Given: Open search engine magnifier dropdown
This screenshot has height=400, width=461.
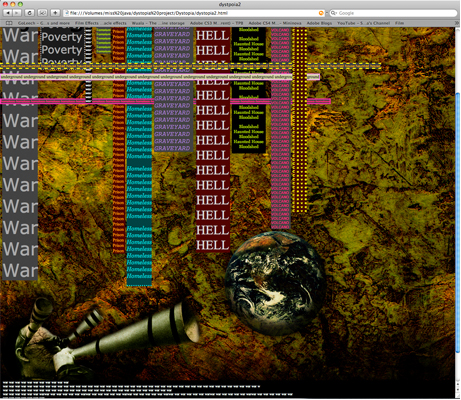Looking at the screenshot, I should tap(334, 13).
